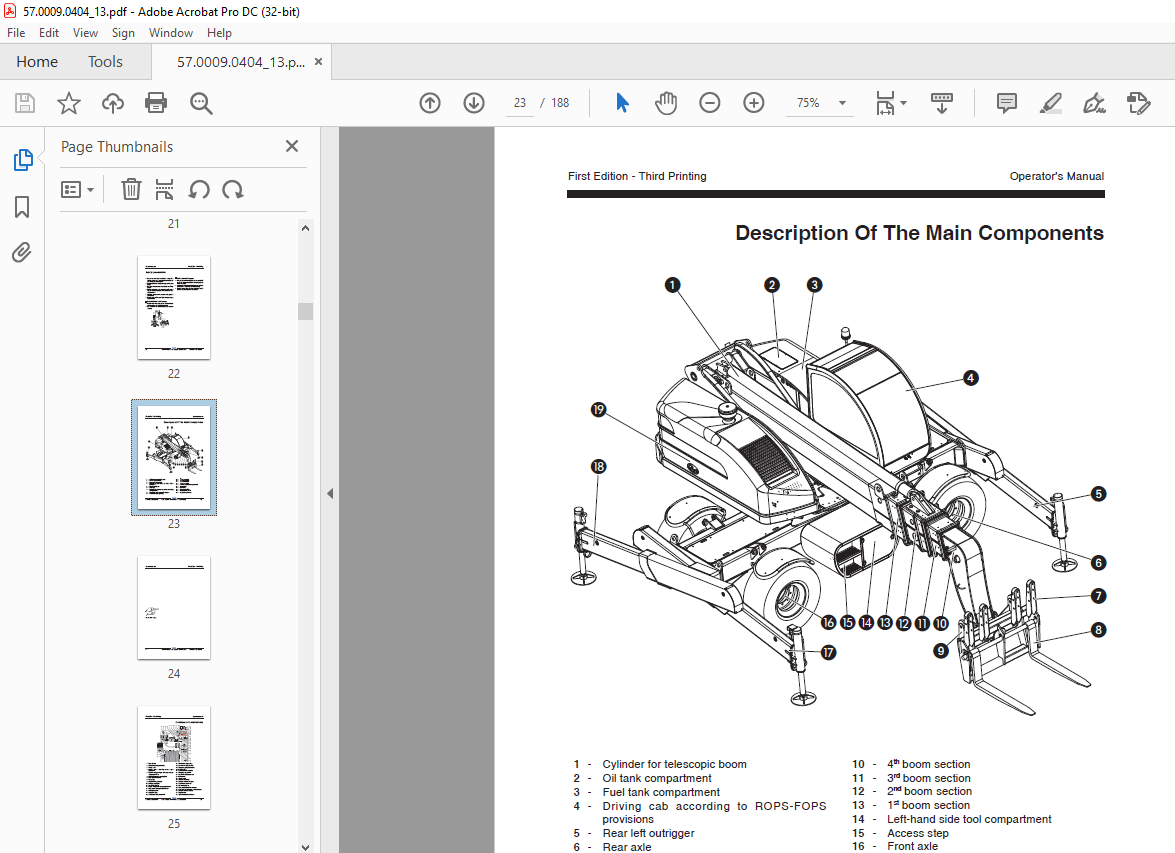1175x853 pixels.
Task: Zoom out with minus button
Action: point(710,103)
